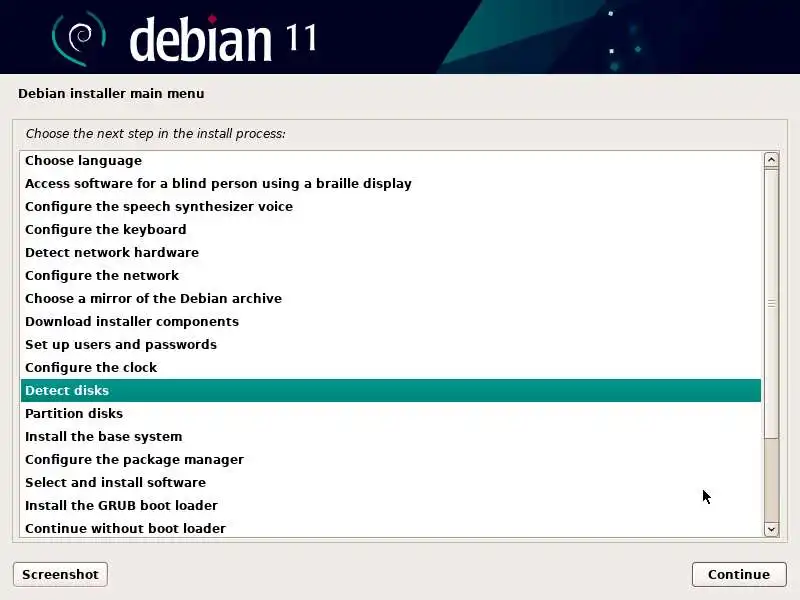Pick 'Select and install software'
The width and height of the screenshot is (800, 600).
pos(390,482)
